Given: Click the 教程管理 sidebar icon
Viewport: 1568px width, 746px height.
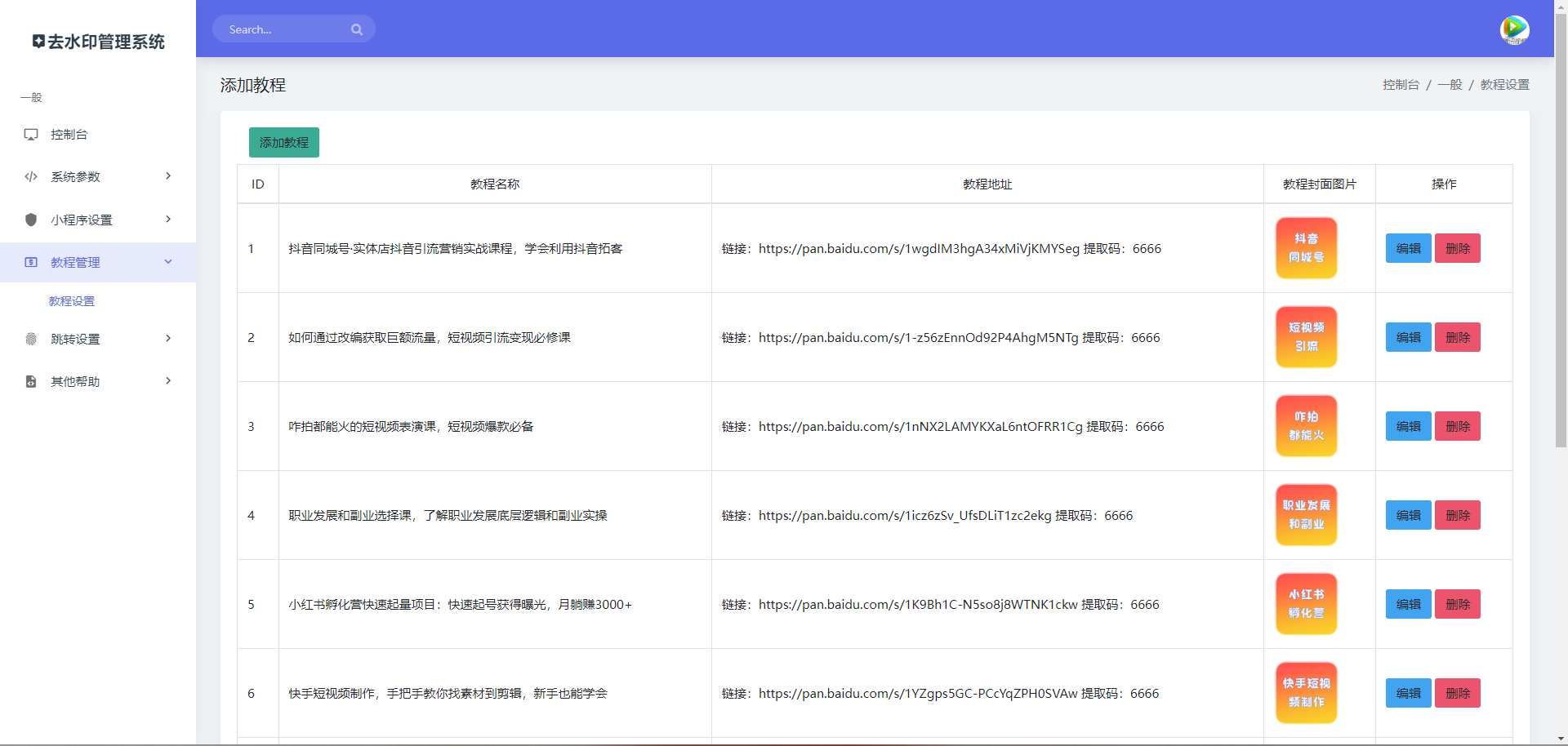Looking at the screenshot, I should click(x=31, y=262).
